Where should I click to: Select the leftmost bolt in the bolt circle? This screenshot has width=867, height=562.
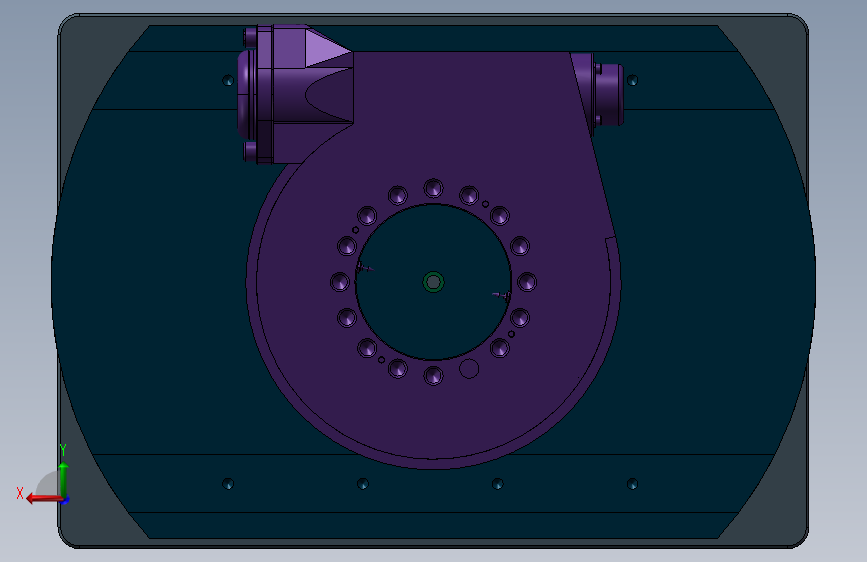click(x=340, y=282)
